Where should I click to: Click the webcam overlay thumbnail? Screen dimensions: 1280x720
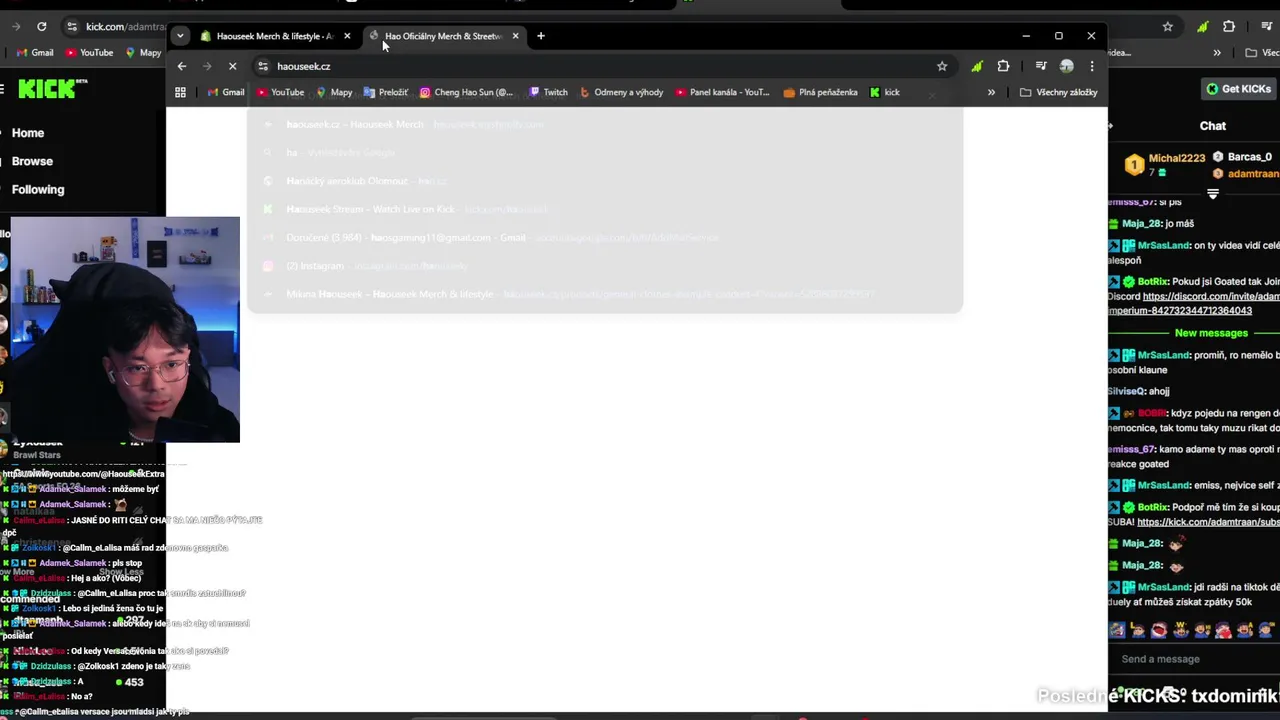[125, 329]
